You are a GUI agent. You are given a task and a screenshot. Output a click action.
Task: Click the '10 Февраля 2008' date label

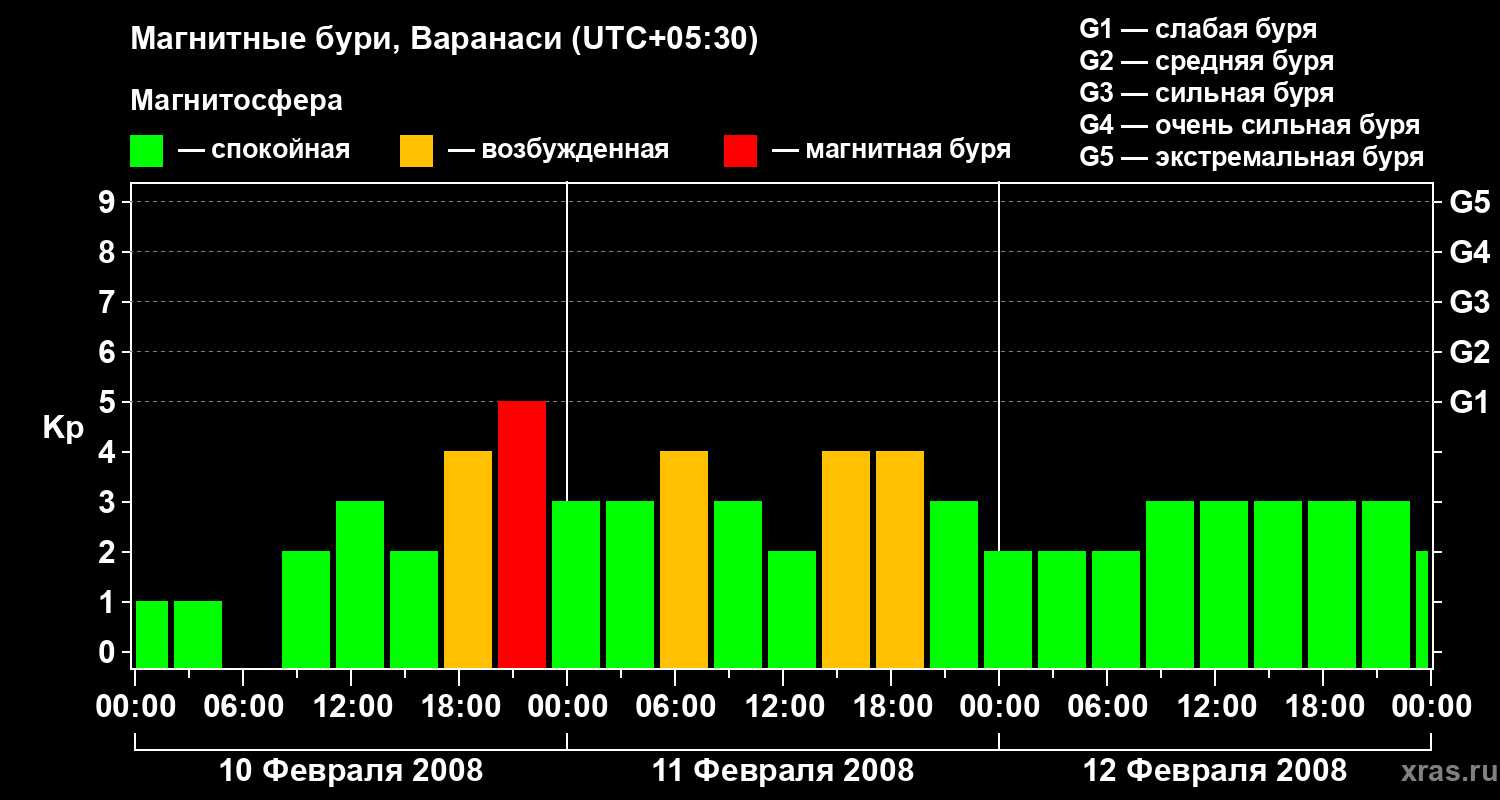351,771
